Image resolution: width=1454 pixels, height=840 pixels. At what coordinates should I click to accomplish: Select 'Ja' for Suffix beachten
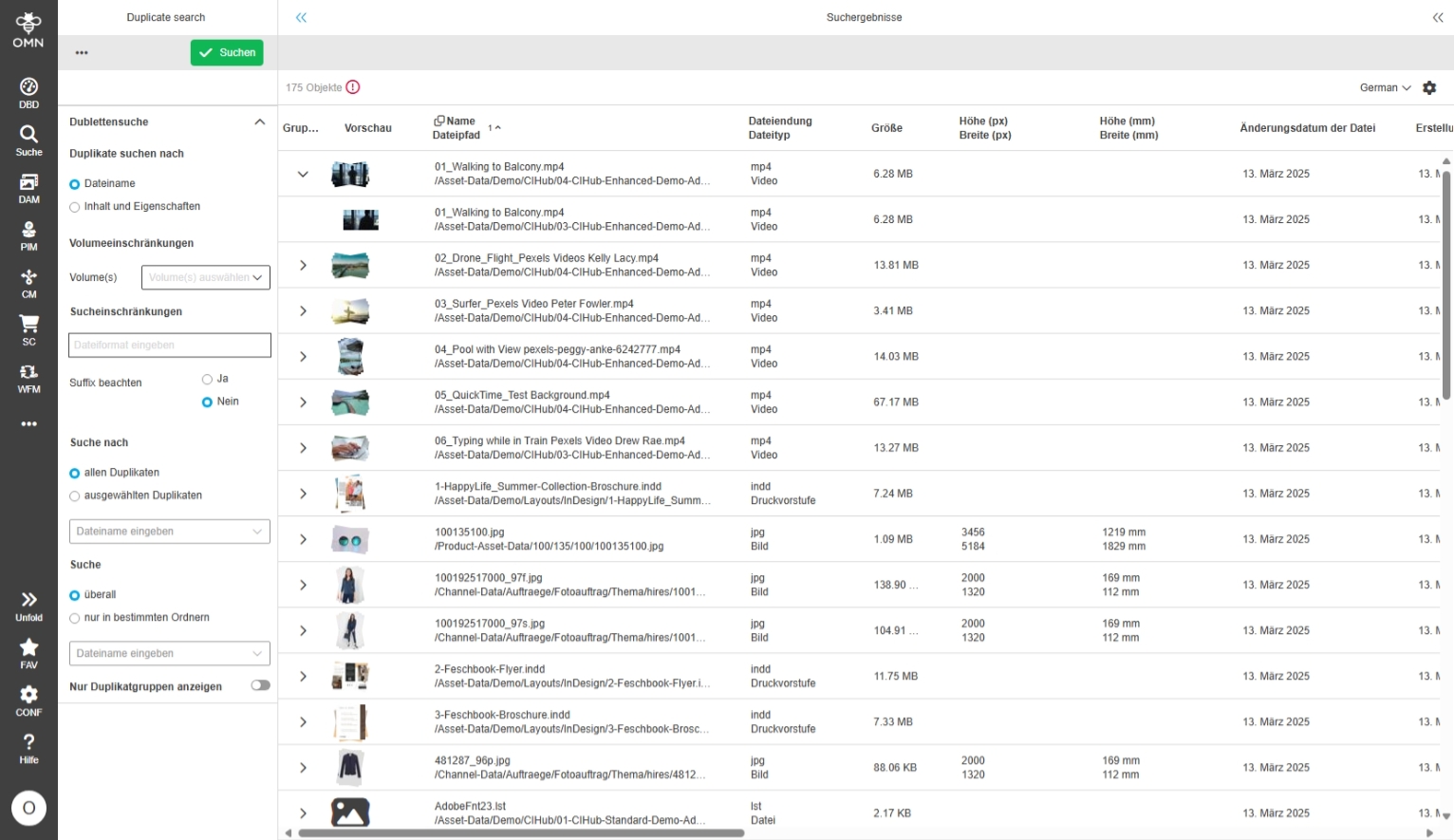207,380
